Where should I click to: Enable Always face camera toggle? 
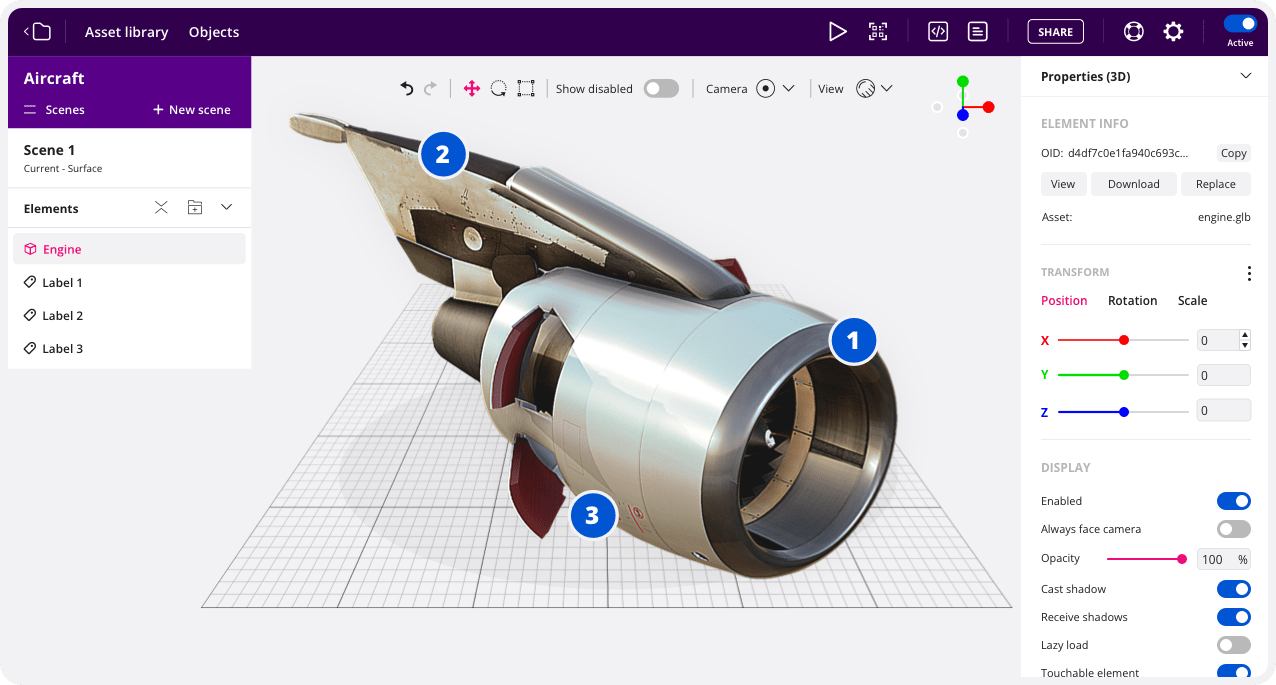1233,529
